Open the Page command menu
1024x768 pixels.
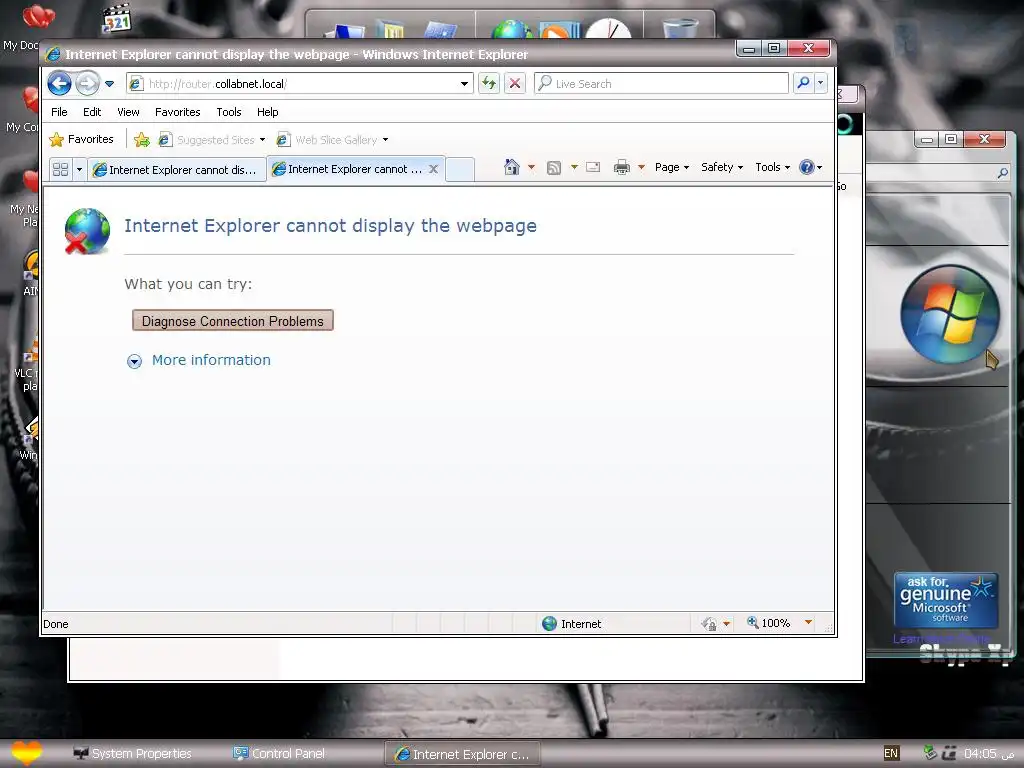[x=672, y=167]
